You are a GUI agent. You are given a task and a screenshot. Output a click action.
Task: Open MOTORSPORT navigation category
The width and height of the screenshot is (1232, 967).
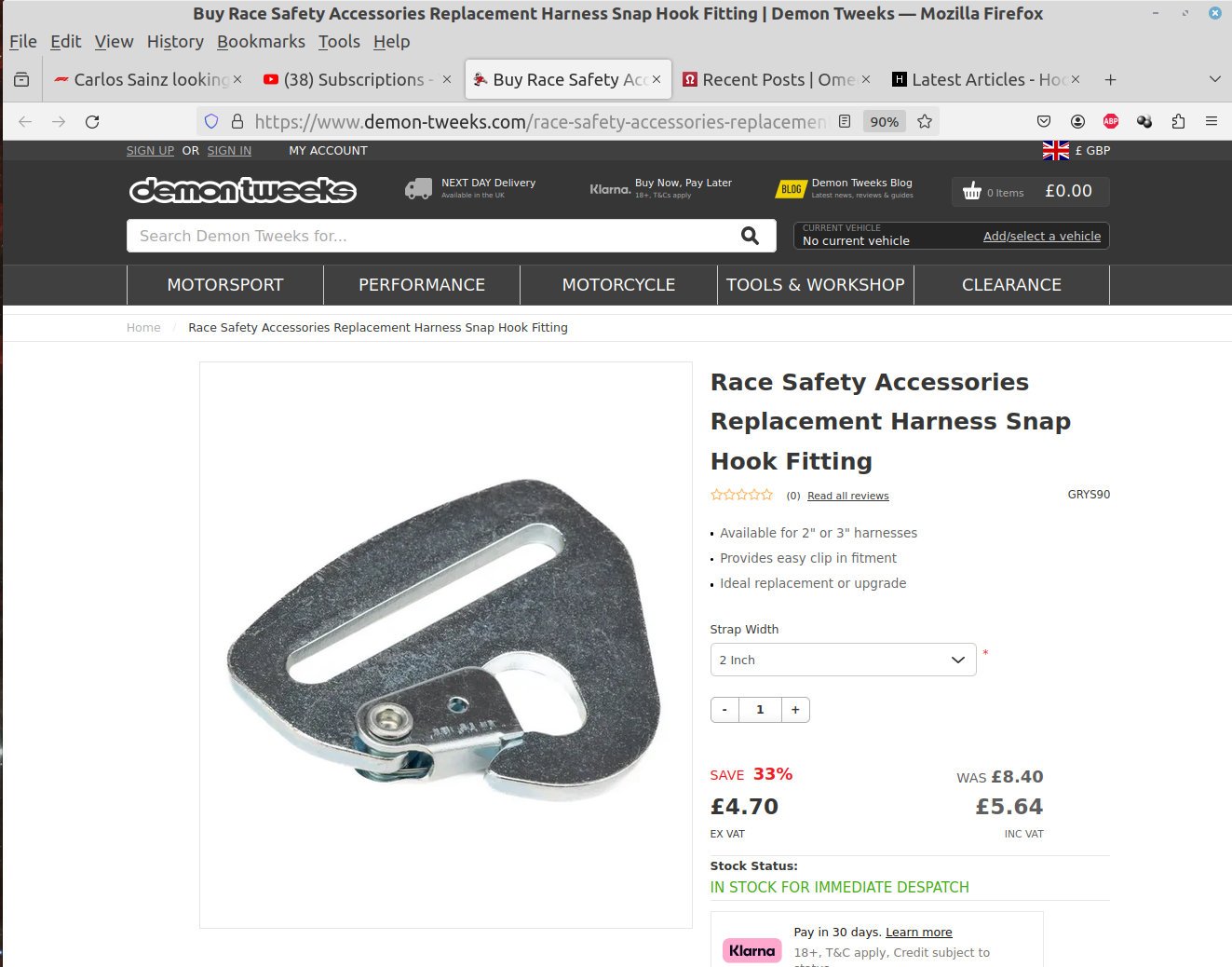pyautogui.click(x=225, y=285)
